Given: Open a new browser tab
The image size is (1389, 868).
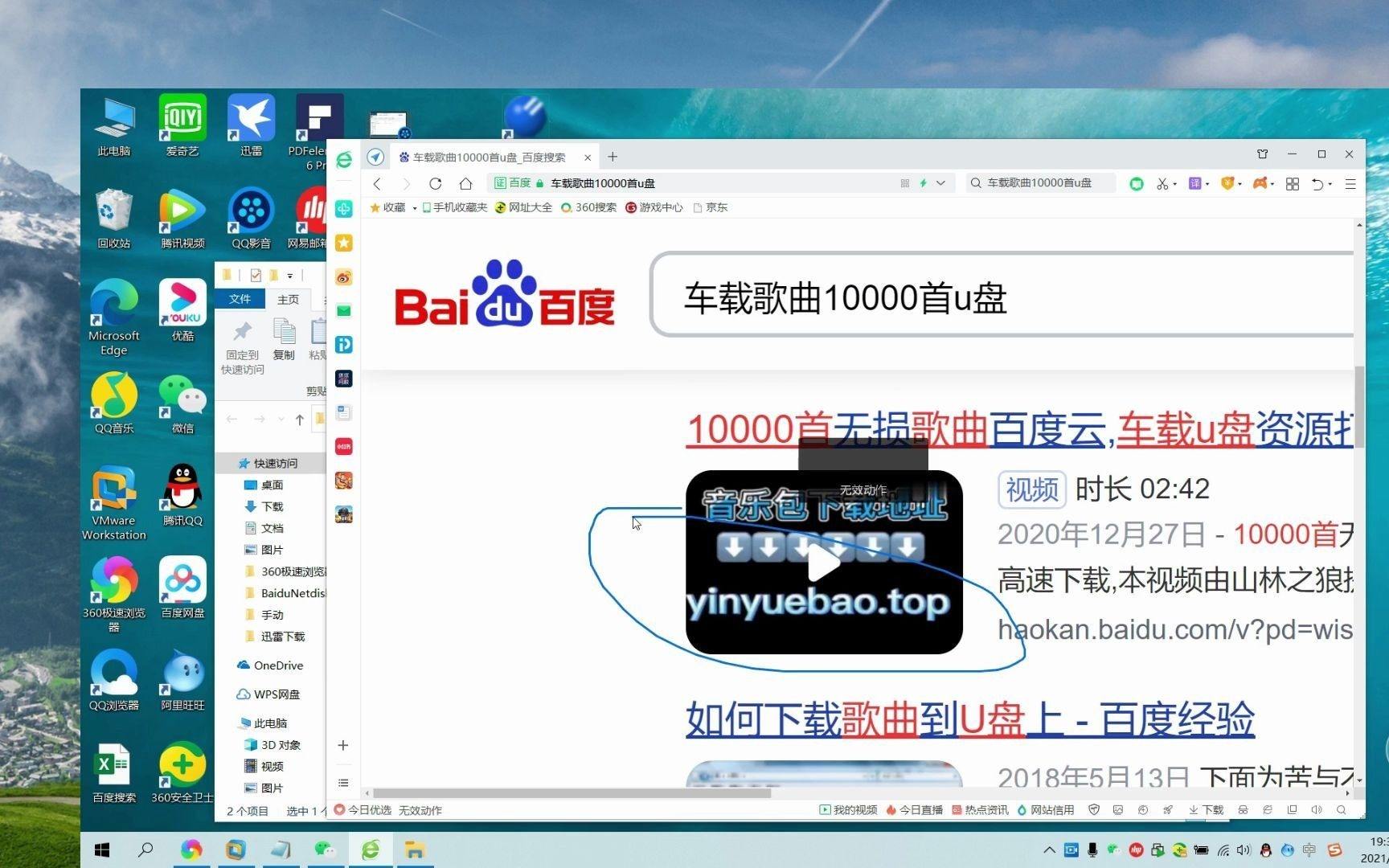Looking at the screenshot, I should pos(613,157).
